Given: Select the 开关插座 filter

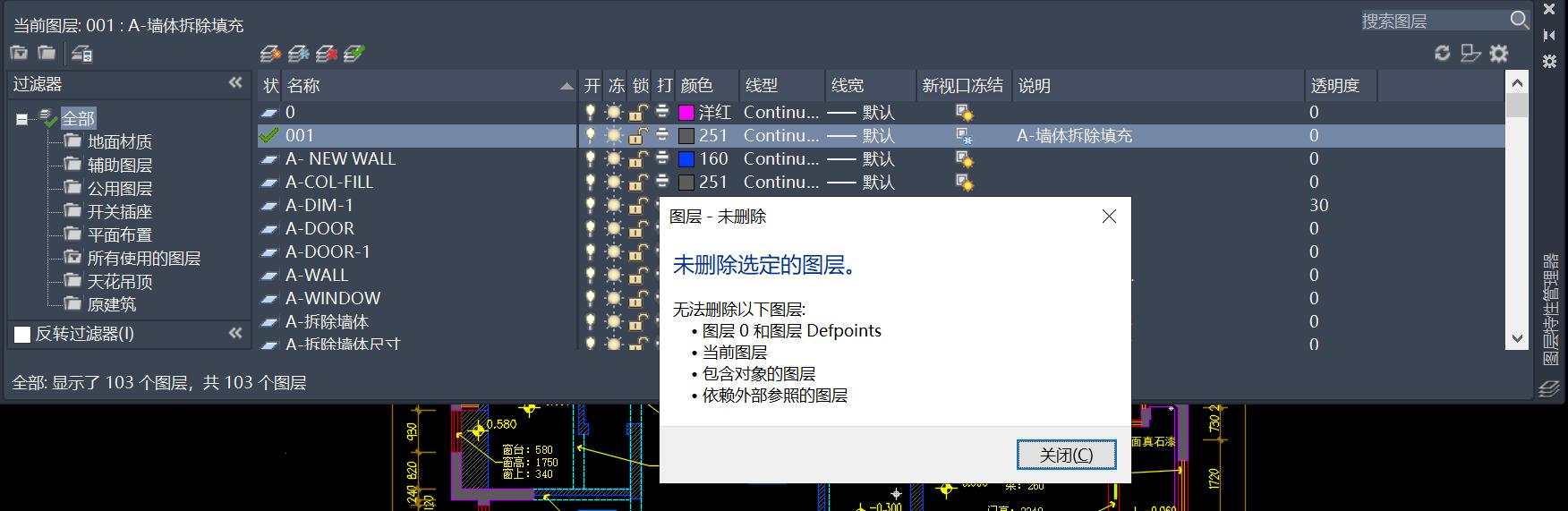Looking at the screenshot, I should (x=119, y=211).
